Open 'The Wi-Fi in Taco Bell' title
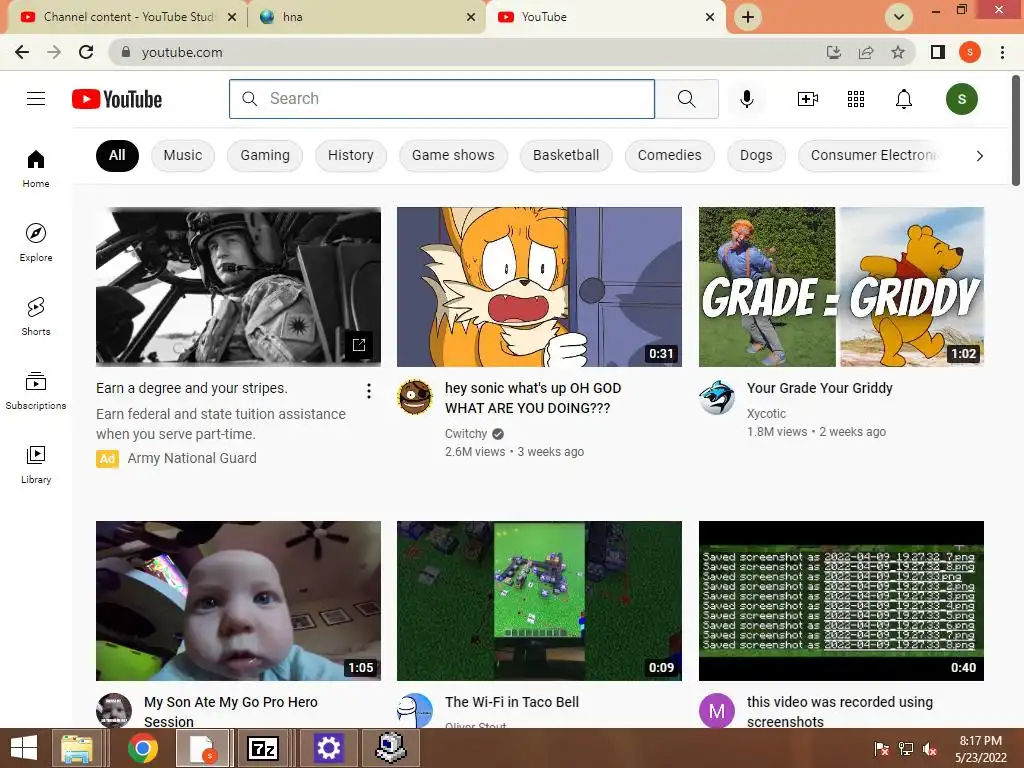The image size is (1024, 768). click(x=512, y=702)
